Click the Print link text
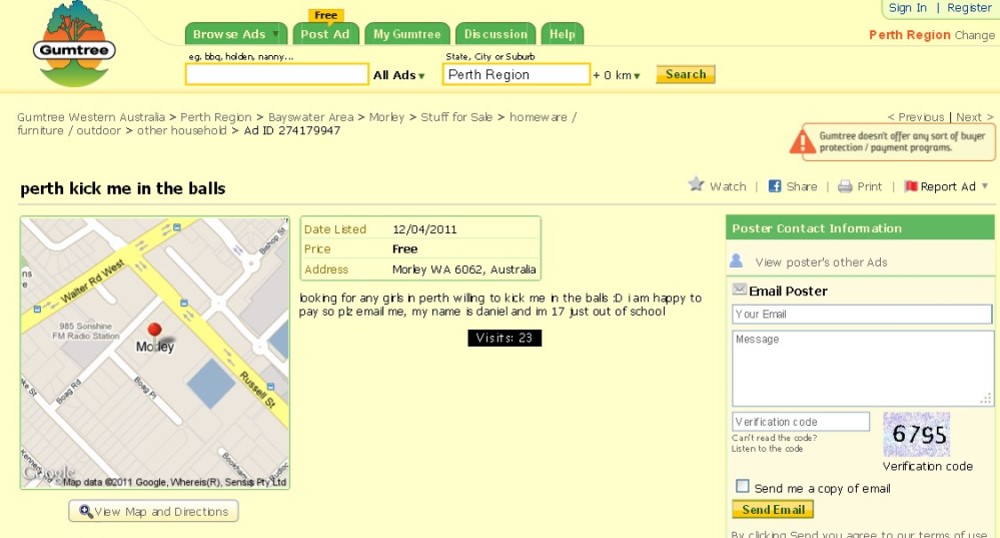1000x538 pixels. click(869, 187)
